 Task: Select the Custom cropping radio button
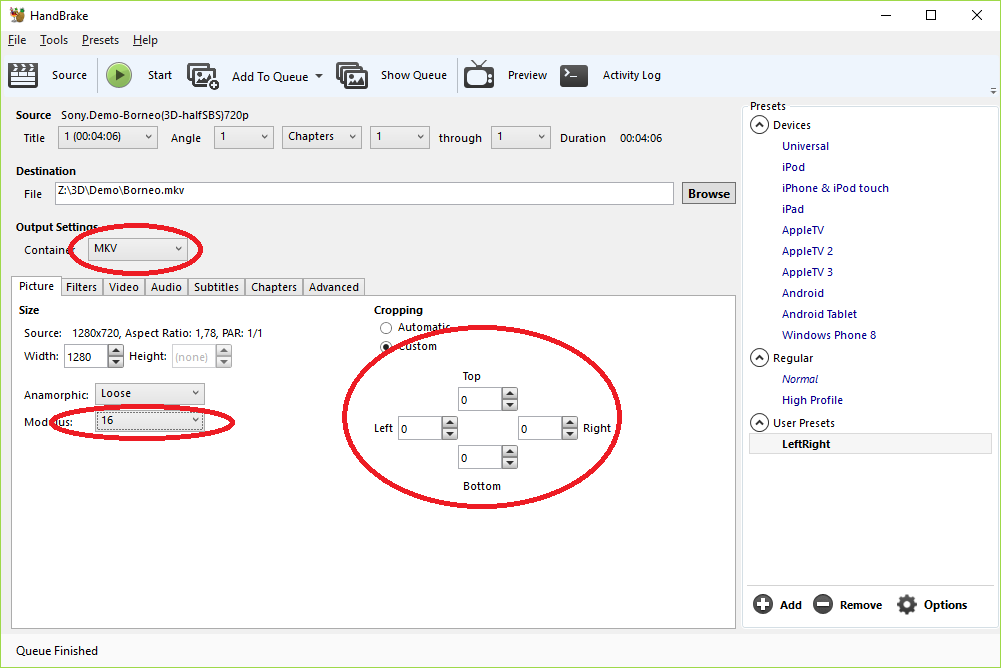[x=386, y=347]
